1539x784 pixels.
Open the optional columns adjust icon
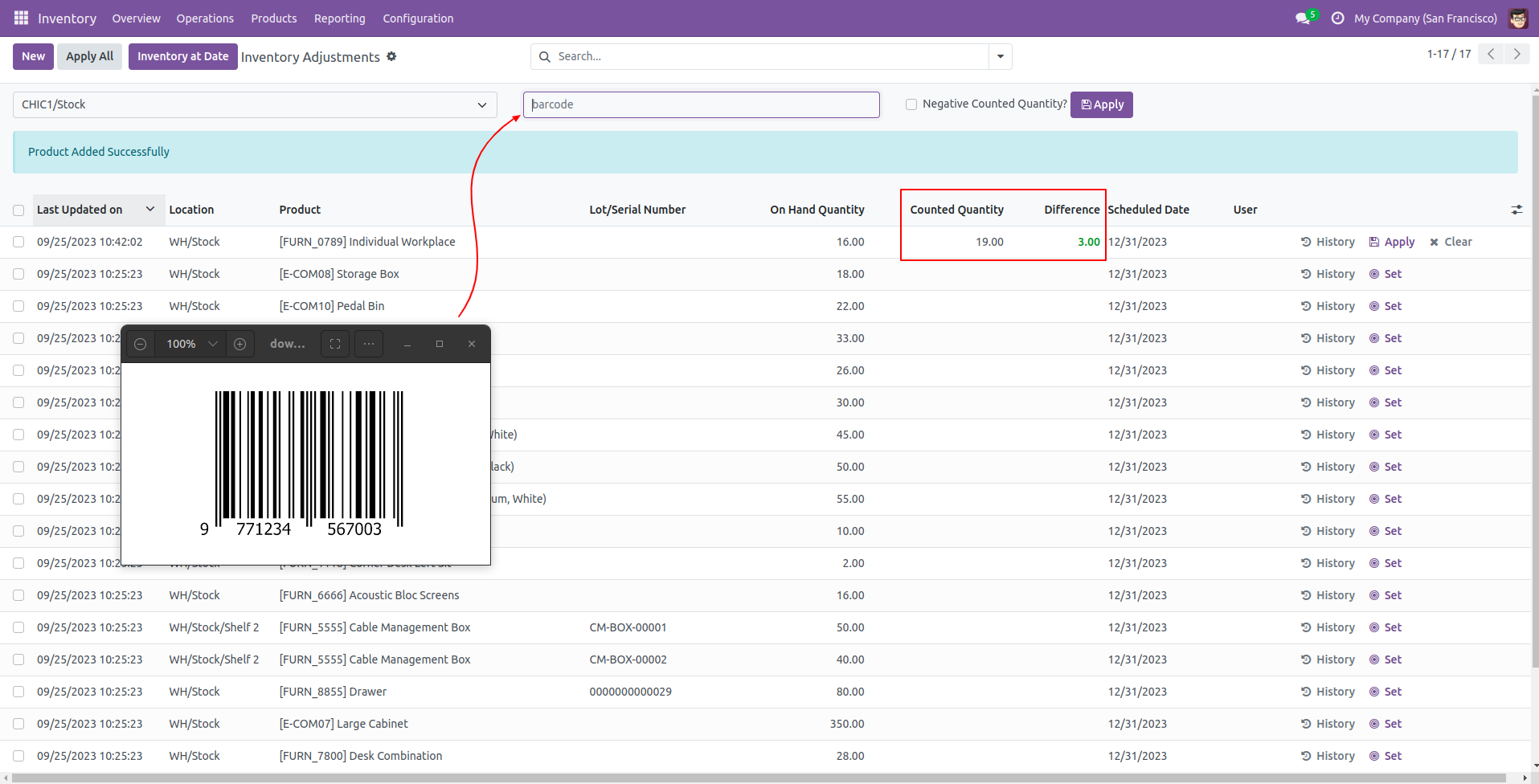1516,210
